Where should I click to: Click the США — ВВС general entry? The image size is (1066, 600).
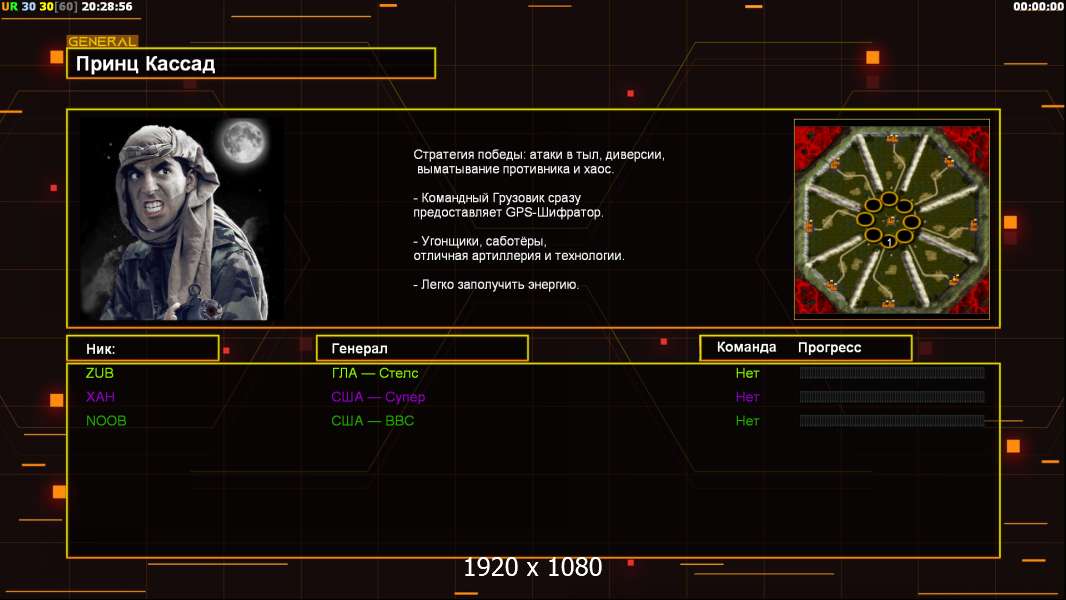[x=372, y=421]
